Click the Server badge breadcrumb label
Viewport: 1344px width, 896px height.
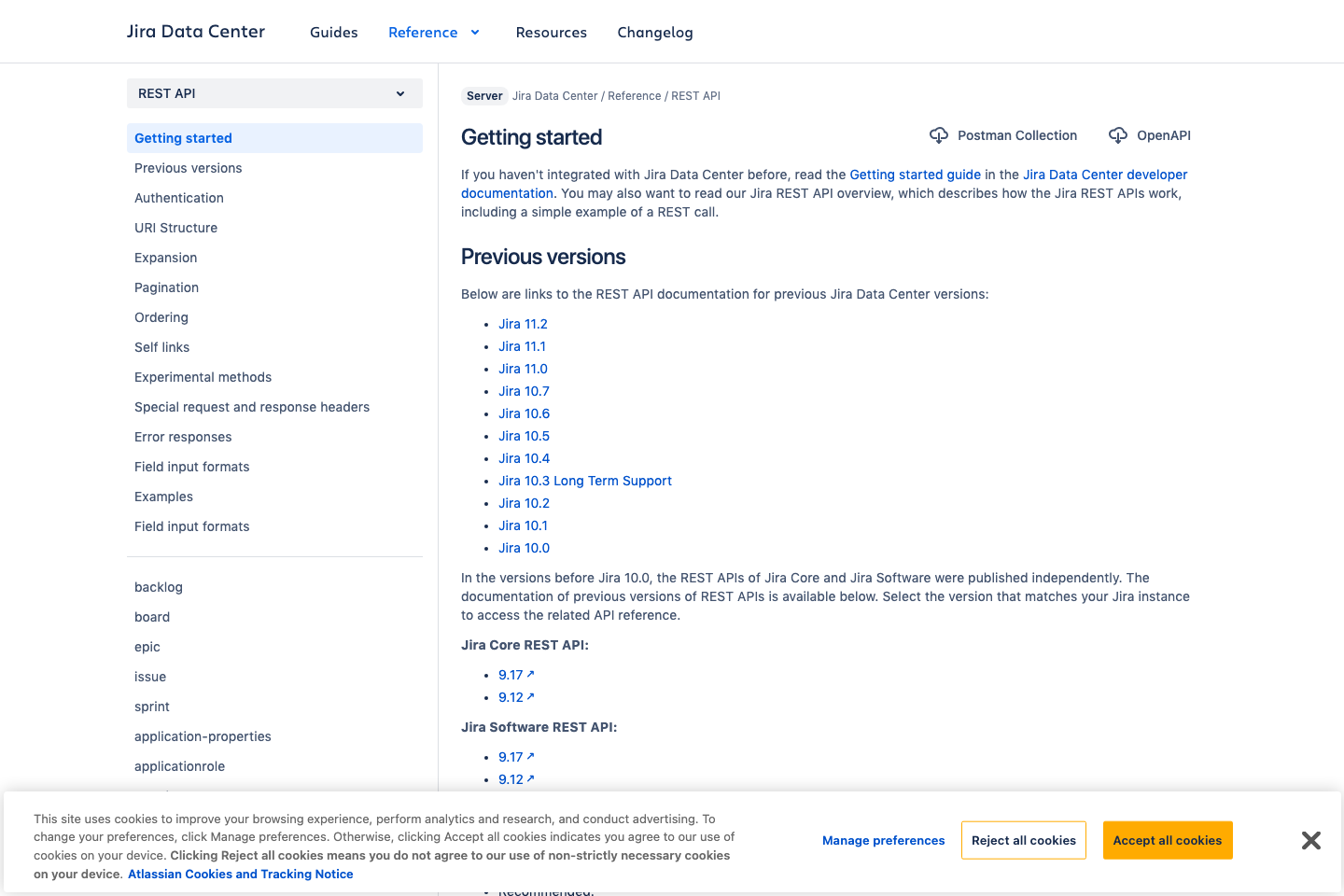point(484,95)
